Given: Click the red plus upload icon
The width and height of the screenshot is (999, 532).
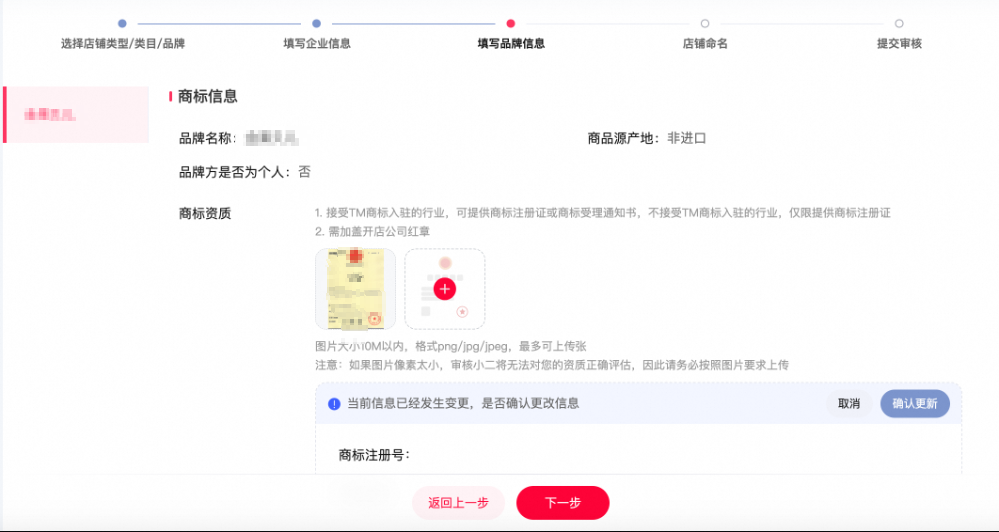Looking at the screenshot, I should coord(445,289).
